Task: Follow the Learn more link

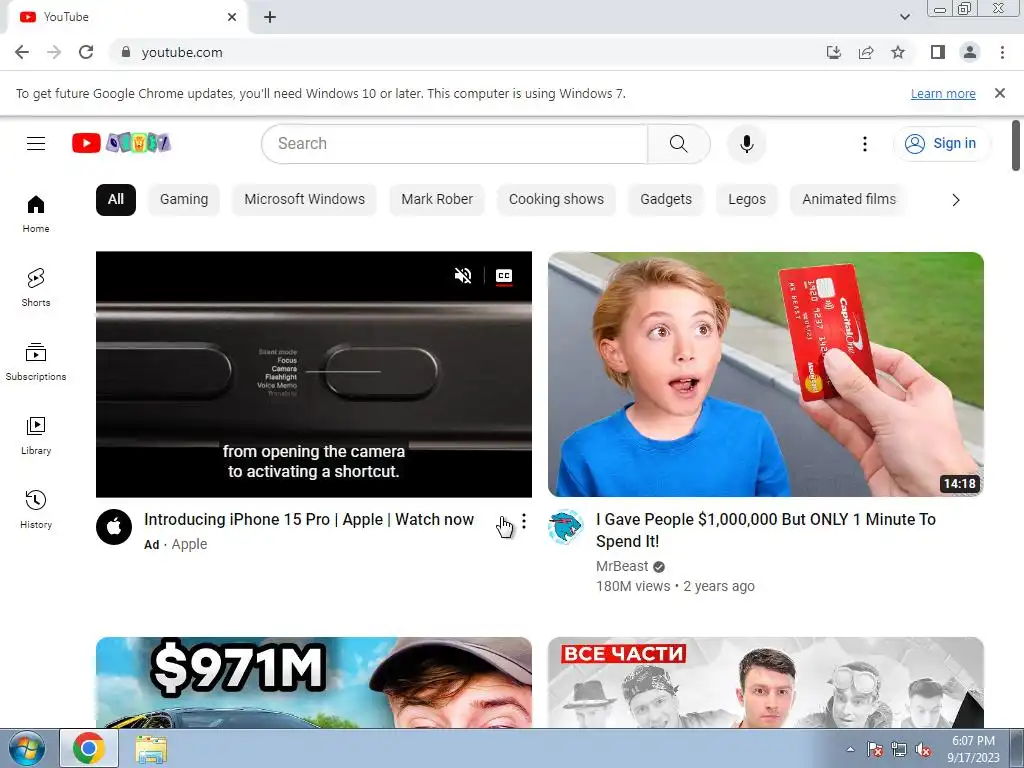Action: [x=943, y=93]
